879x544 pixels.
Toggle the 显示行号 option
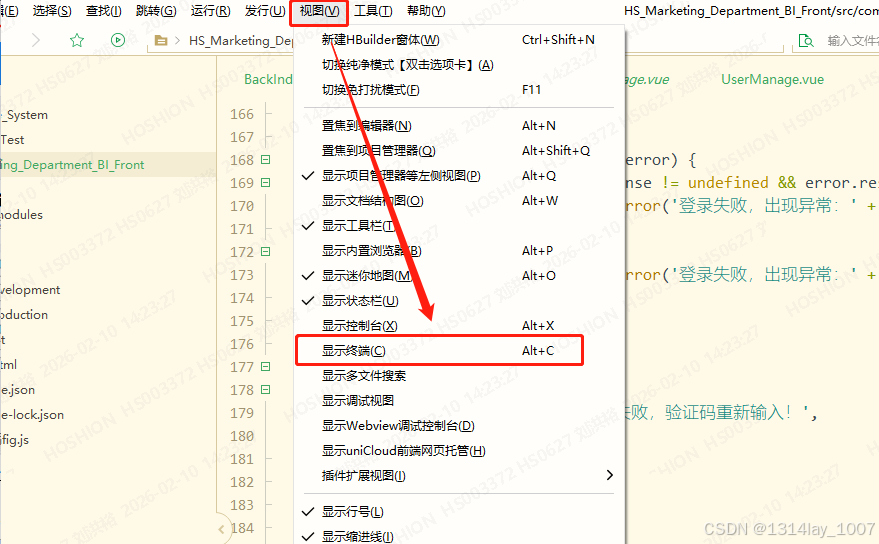[x=352, y=512]
